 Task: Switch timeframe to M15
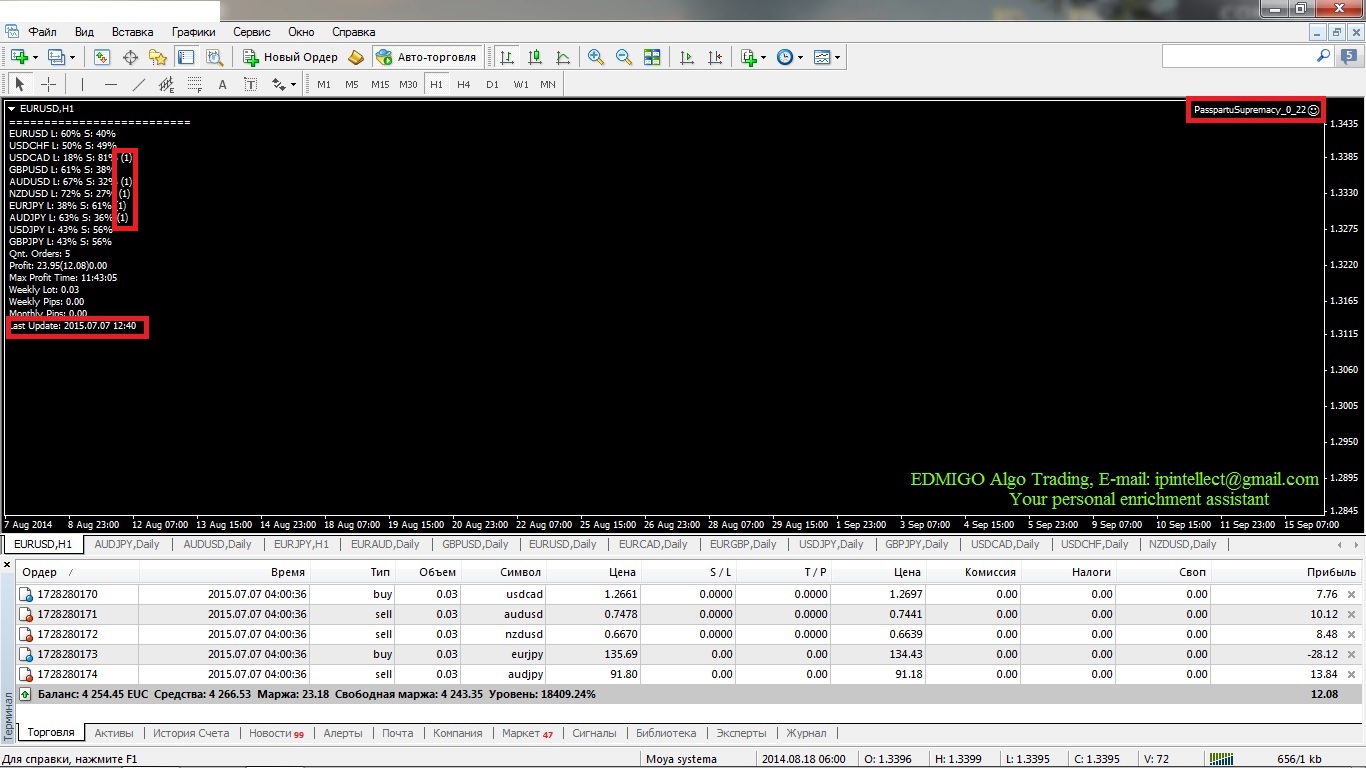pyautogui.click(x=380, y=84)
